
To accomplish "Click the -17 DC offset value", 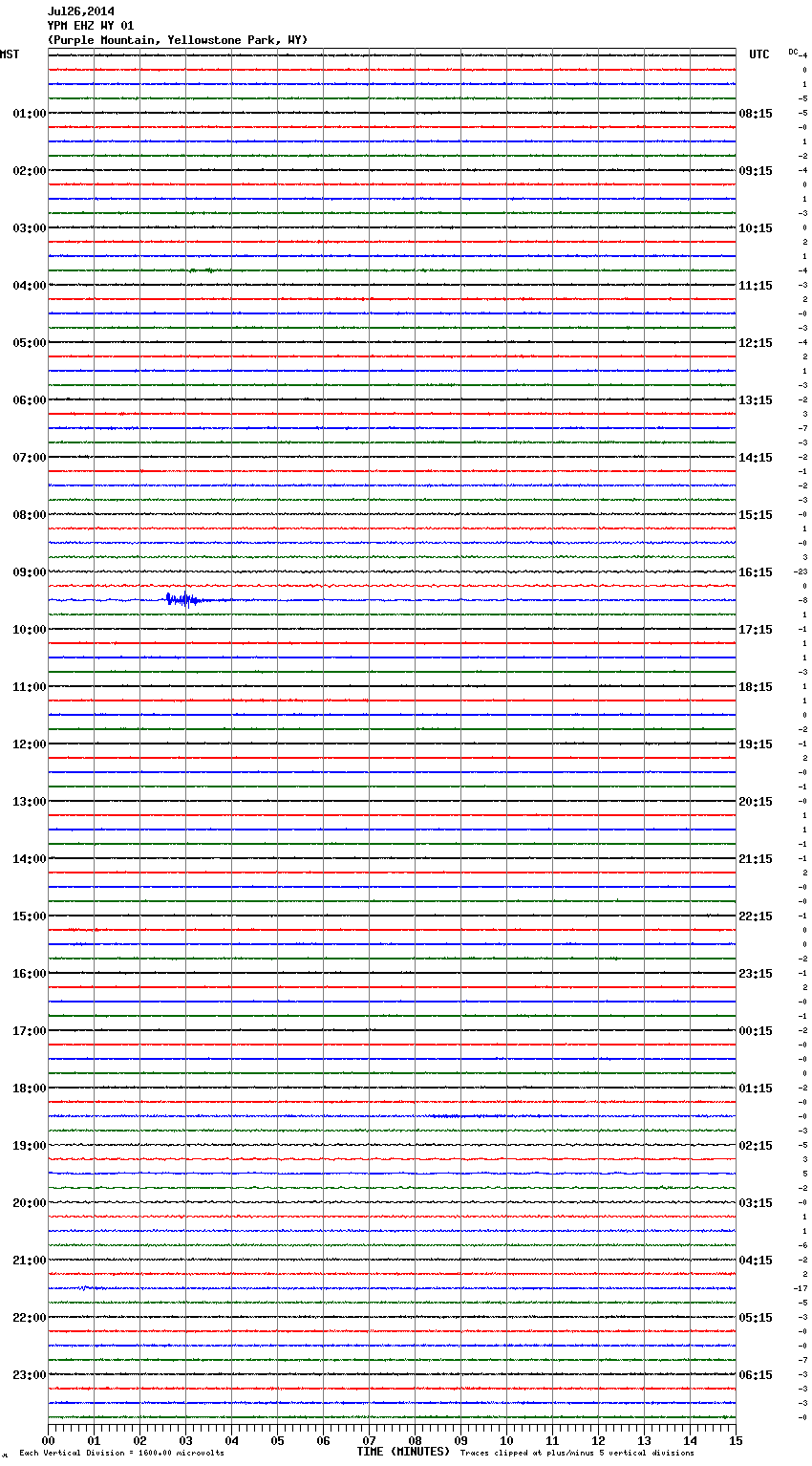I will tap(801, 1288).
